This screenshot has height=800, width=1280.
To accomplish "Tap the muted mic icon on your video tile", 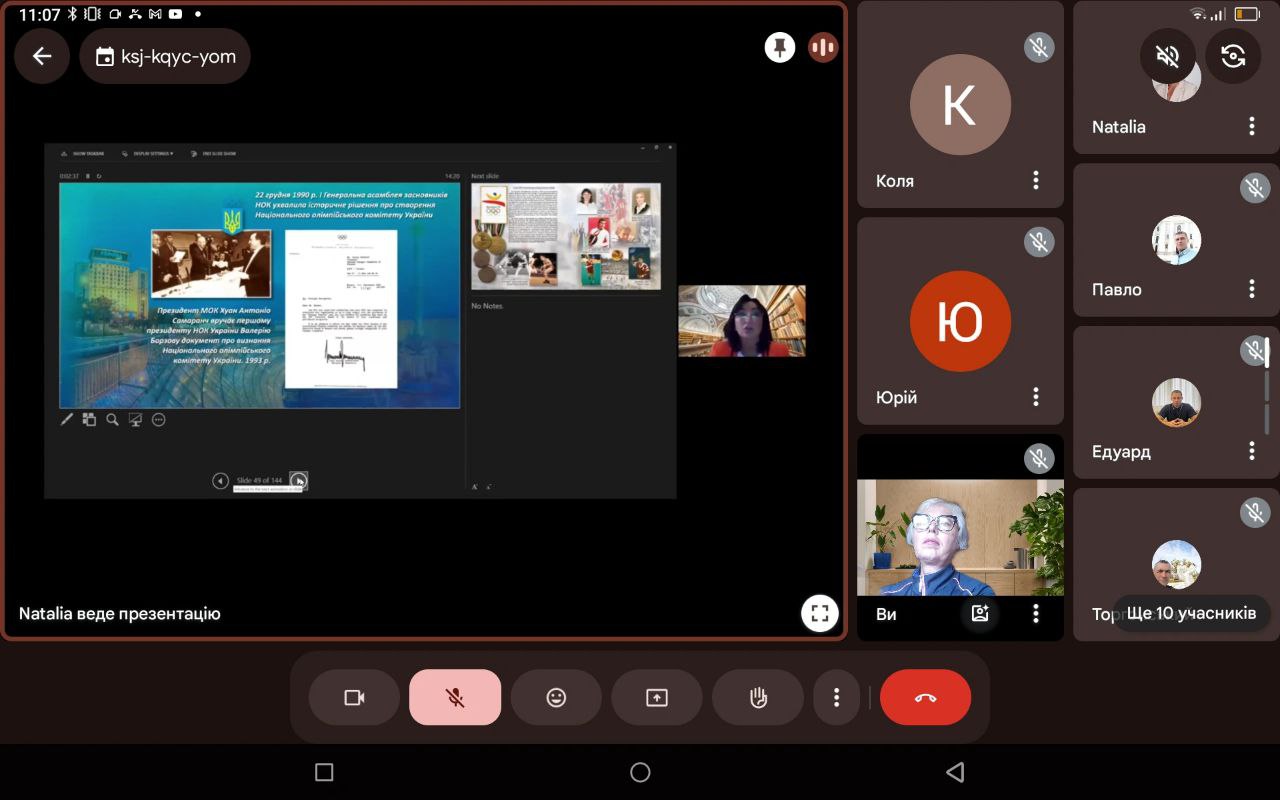I will pos(1039,458).
